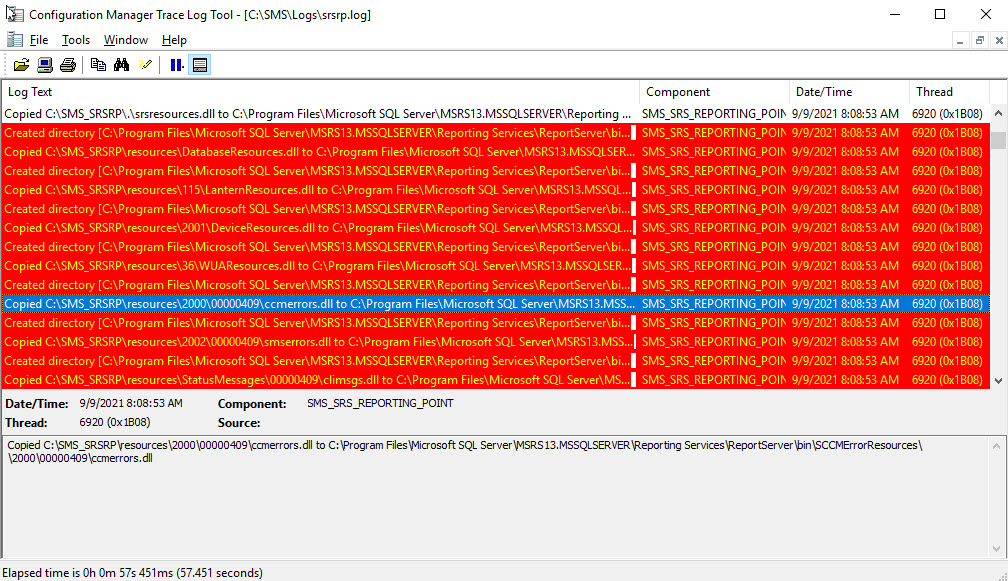
Task: Click the Component column header
Action: click(714, 92)
